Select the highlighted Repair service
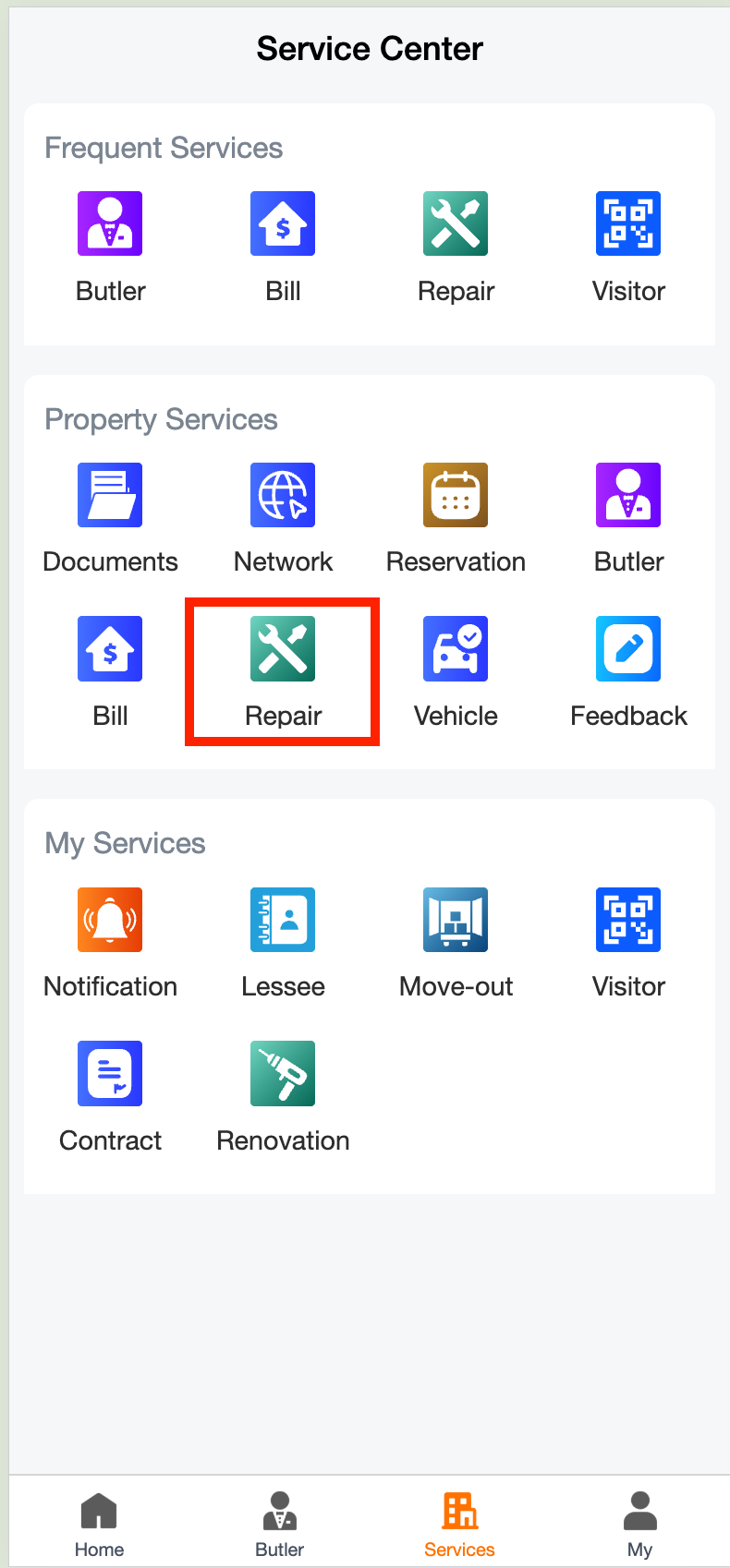 coord(283,649)
